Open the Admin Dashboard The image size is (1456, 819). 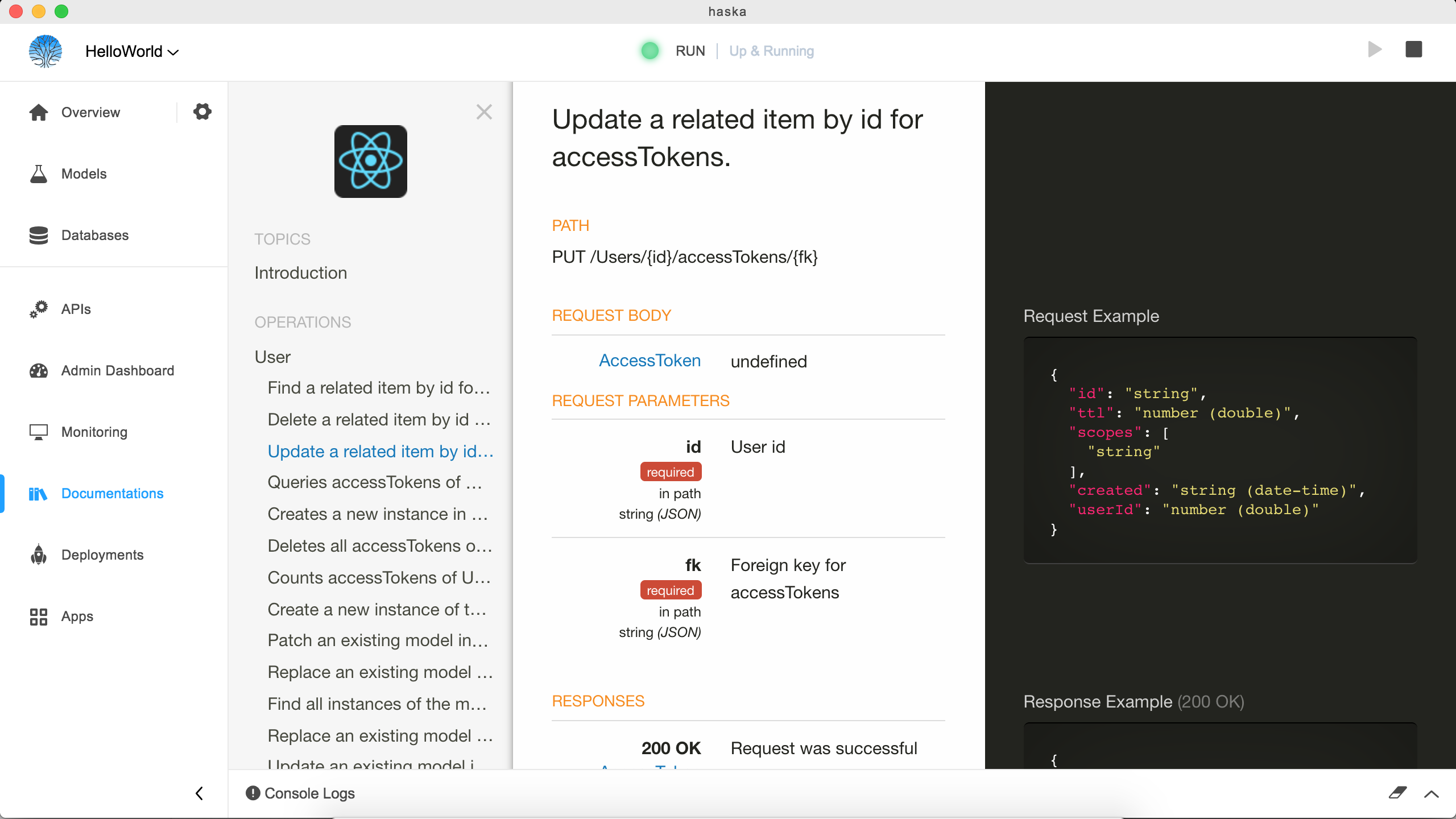[117, 370]
